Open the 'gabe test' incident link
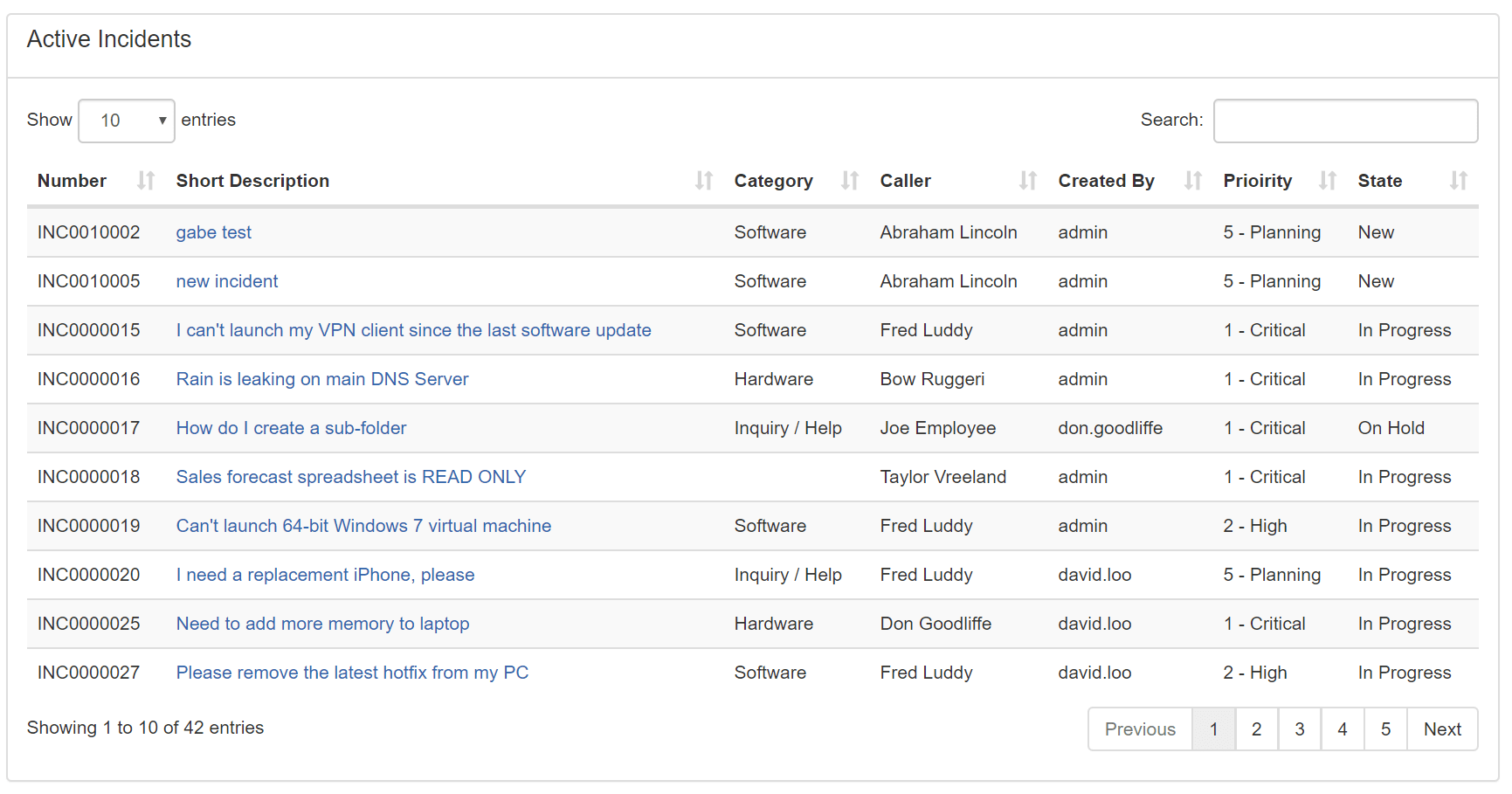This screenshot has width=1512, height=794. [214, 232]
